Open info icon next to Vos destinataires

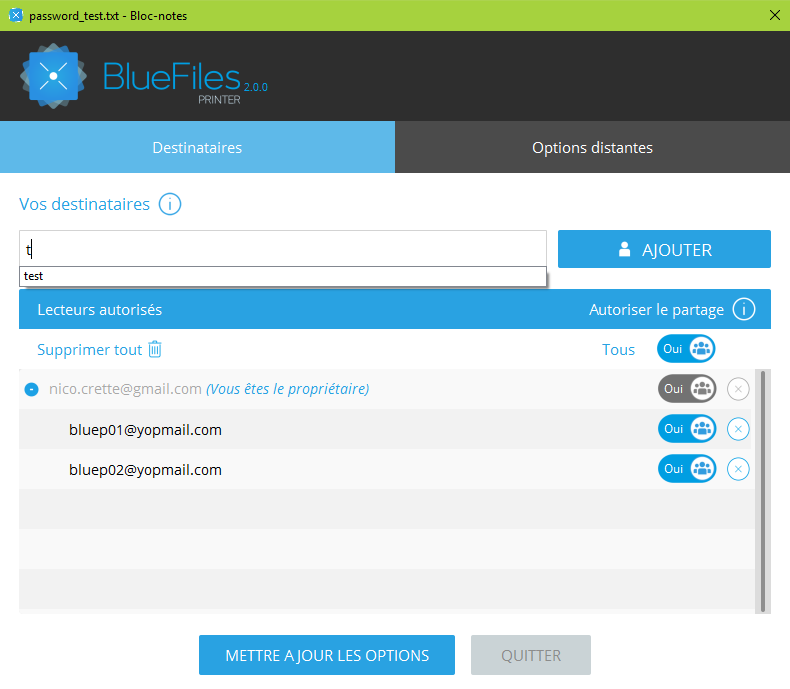tap(170, 204)
